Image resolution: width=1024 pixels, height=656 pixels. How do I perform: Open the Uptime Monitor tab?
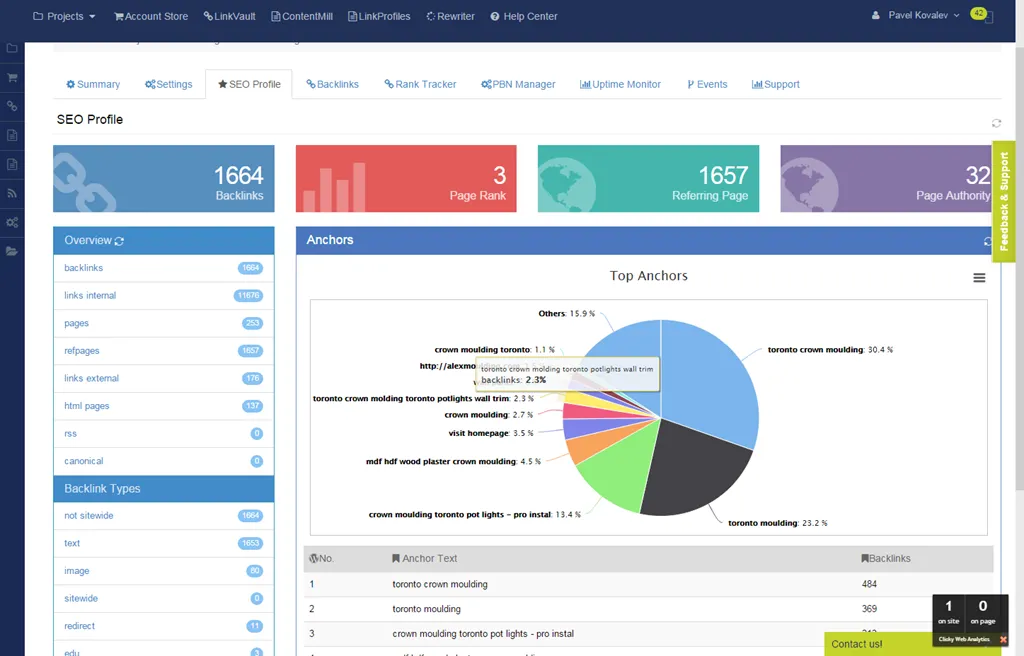click(620, 84)
